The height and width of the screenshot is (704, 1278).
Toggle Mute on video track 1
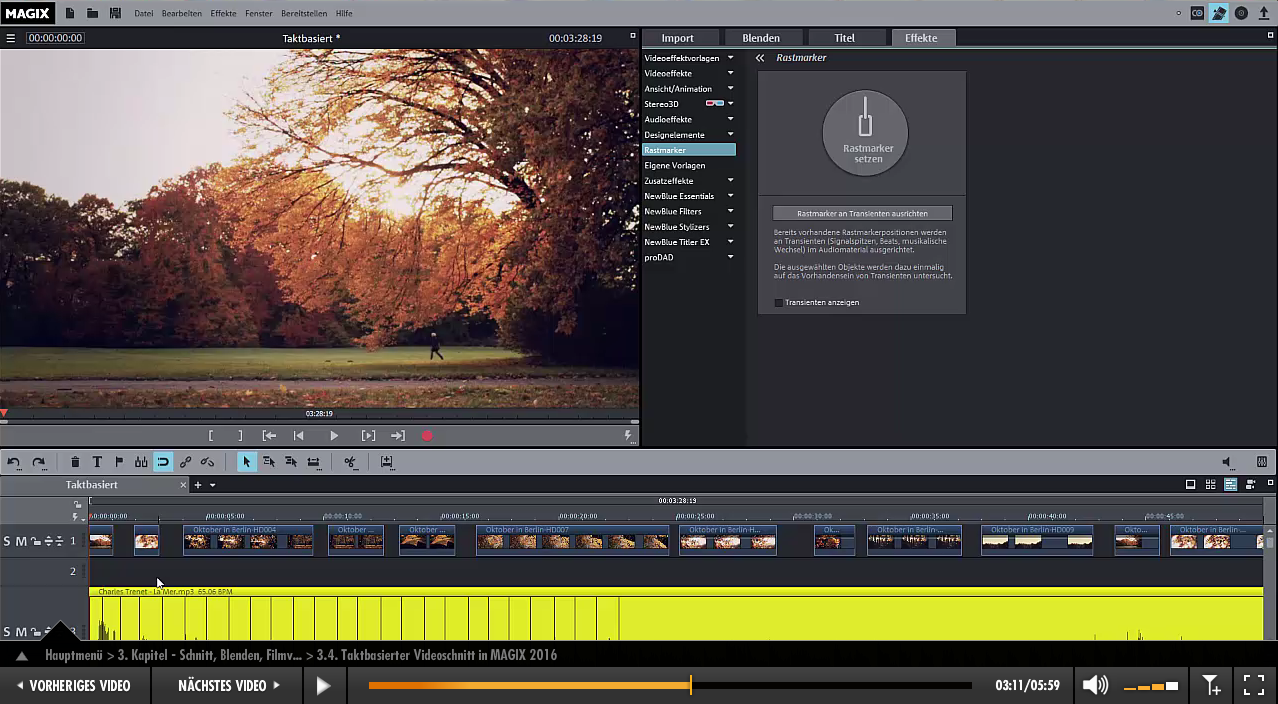point(21,541)
